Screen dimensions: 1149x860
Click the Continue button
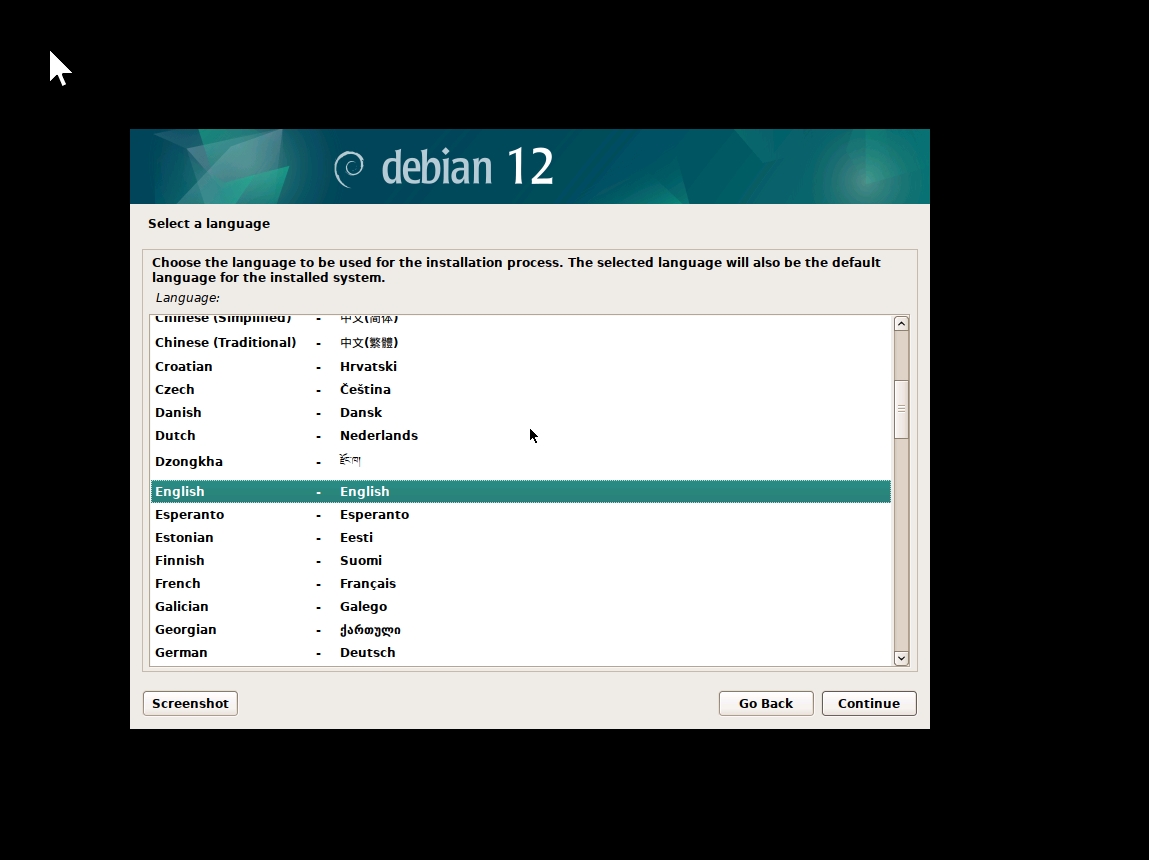868,703
